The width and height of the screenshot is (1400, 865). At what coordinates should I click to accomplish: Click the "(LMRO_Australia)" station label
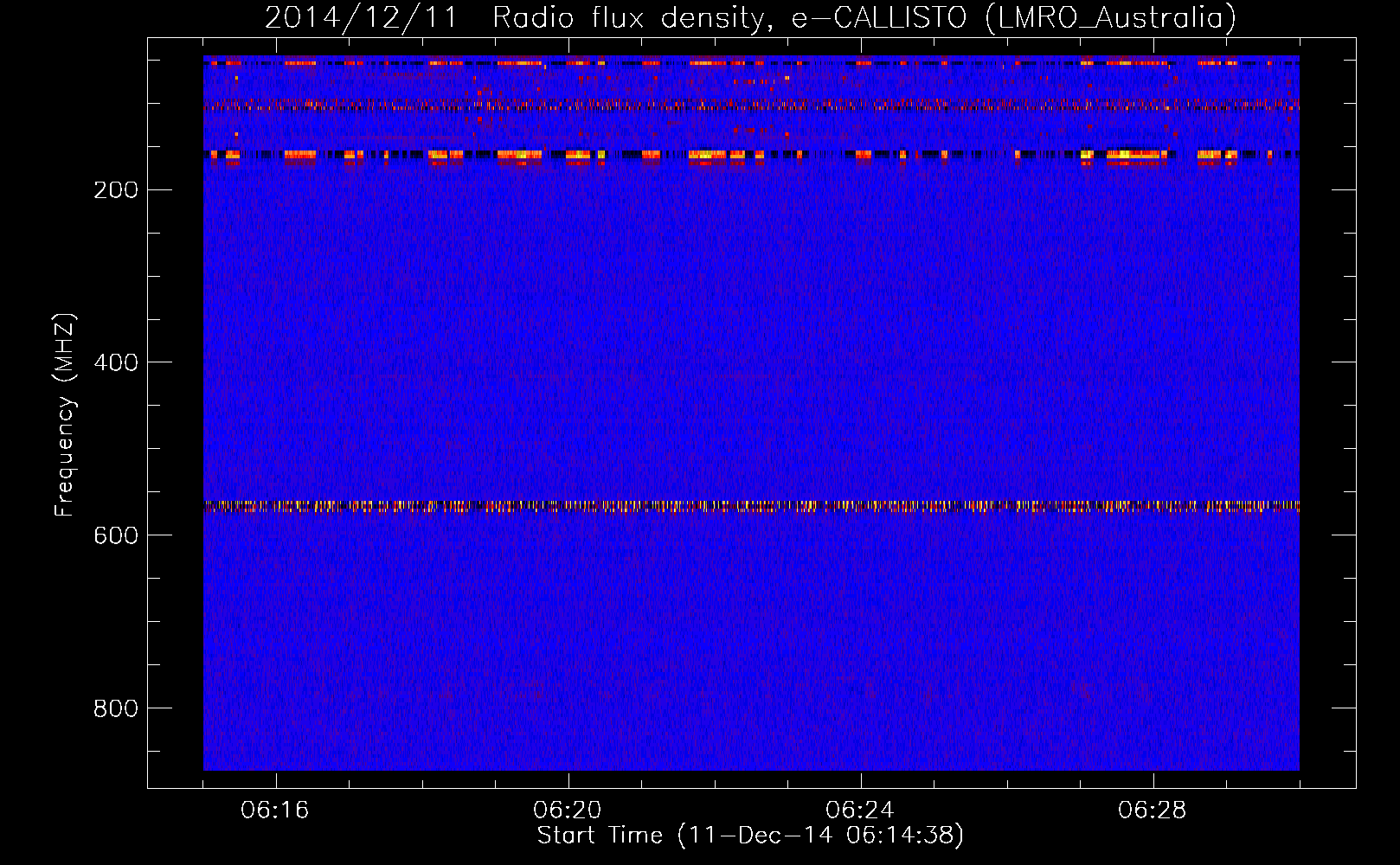[x=1111, y=18]
